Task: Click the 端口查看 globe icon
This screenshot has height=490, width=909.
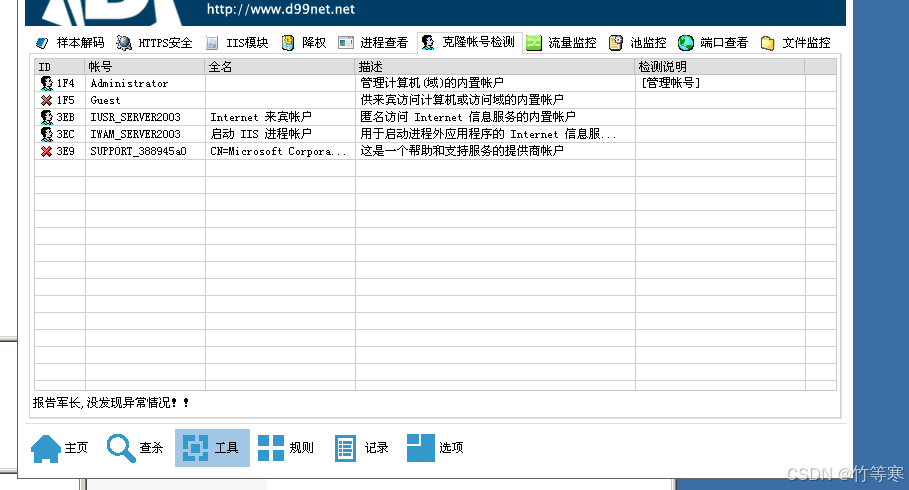Action: pos(686,43)
